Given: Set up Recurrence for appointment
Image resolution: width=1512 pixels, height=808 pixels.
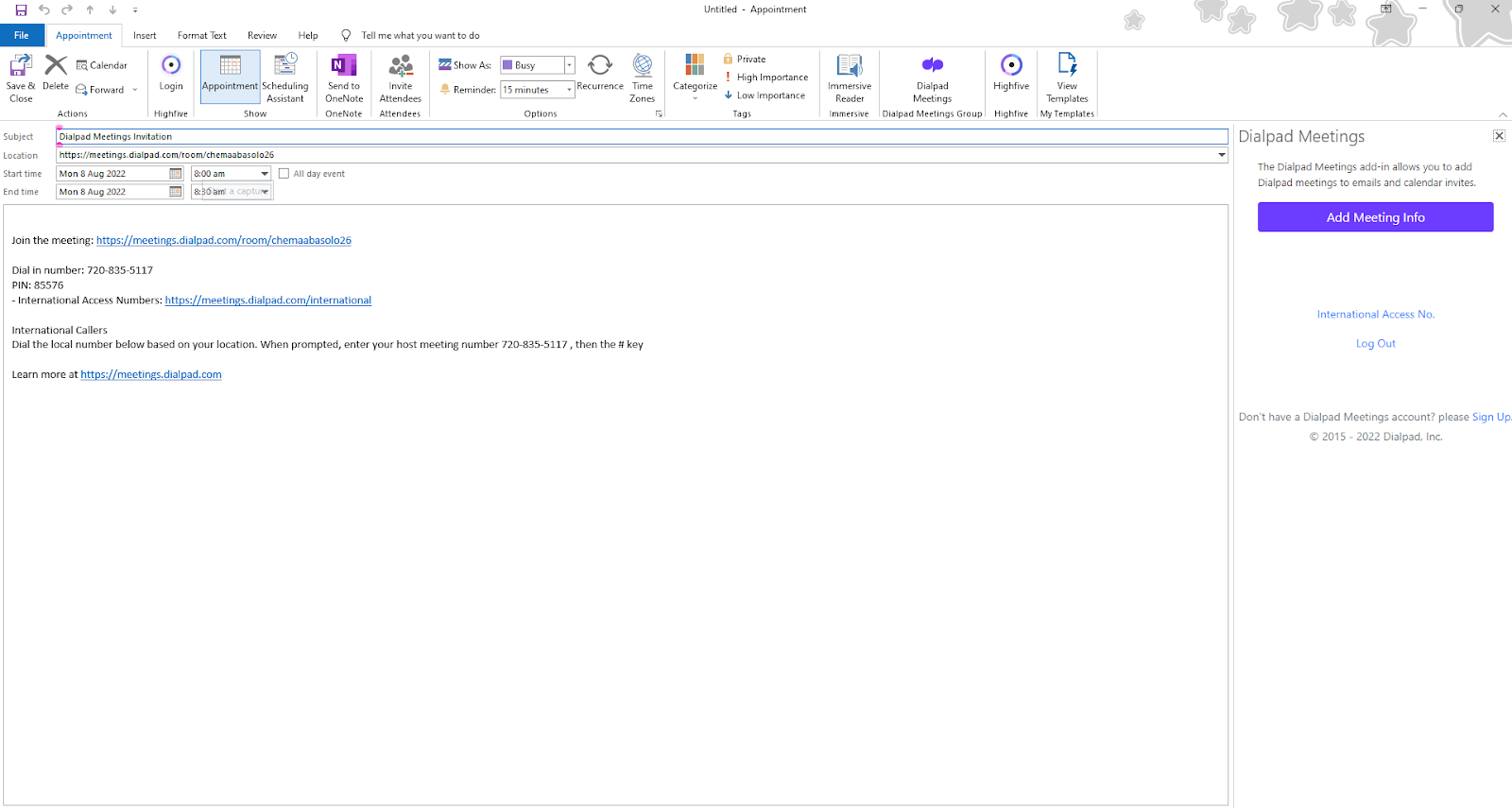Looking at the screenshot, I should (x=600, y=73).
